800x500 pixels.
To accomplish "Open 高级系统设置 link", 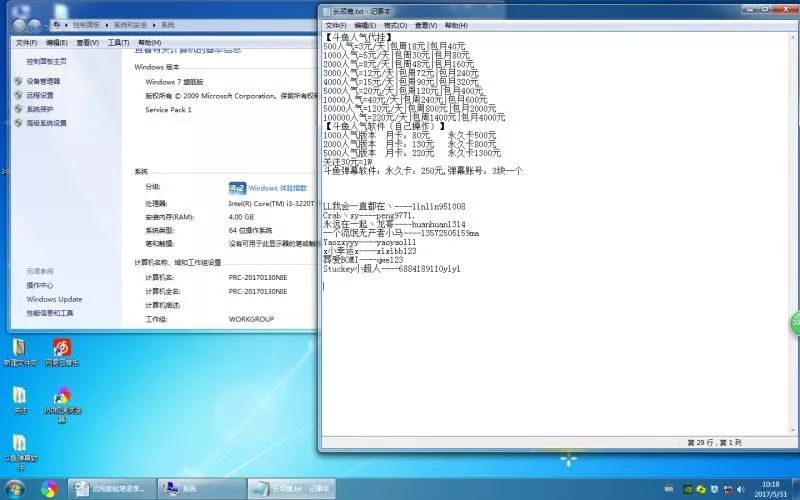I will point(46,122).
